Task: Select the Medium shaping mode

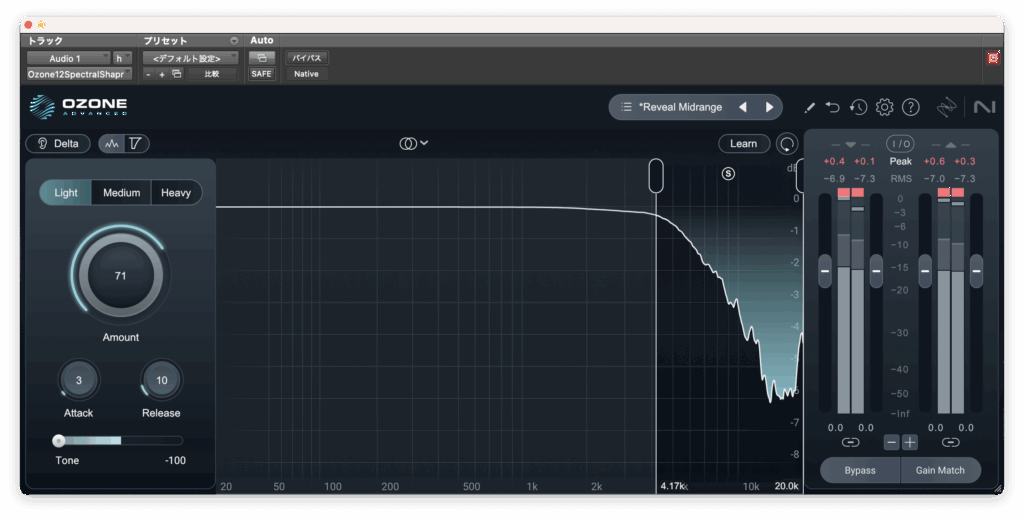Action: (x=121, y=193)
